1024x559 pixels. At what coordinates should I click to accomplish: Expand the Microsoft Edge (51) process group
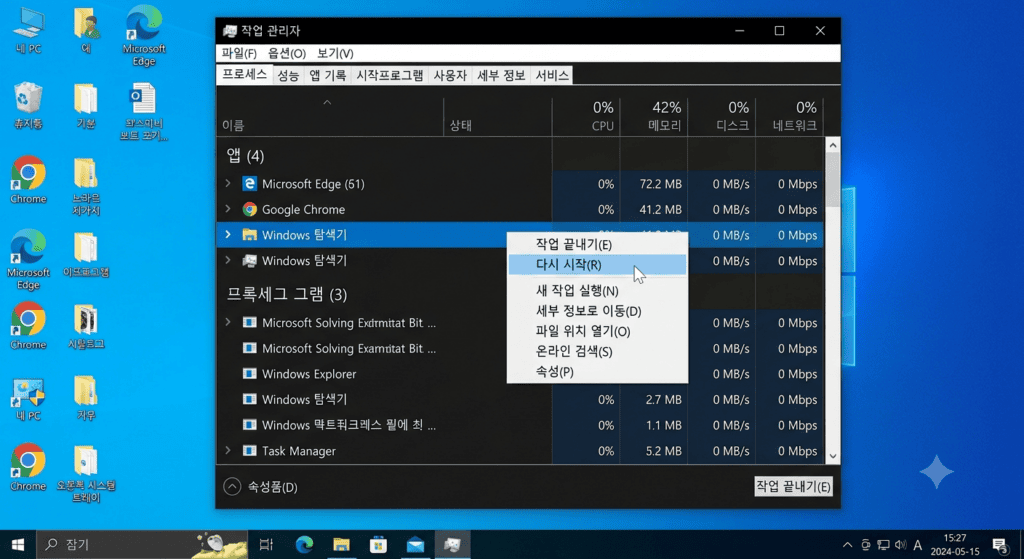[x=228, y=184]
